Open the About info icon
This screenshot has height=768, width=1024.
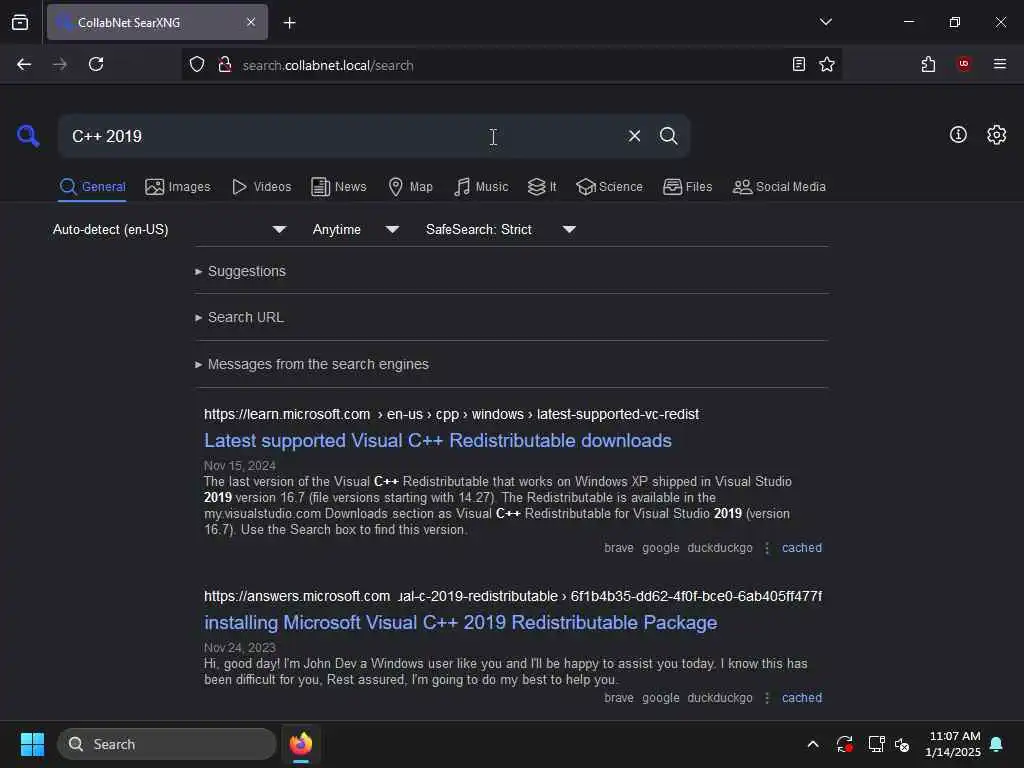[958, 135]
